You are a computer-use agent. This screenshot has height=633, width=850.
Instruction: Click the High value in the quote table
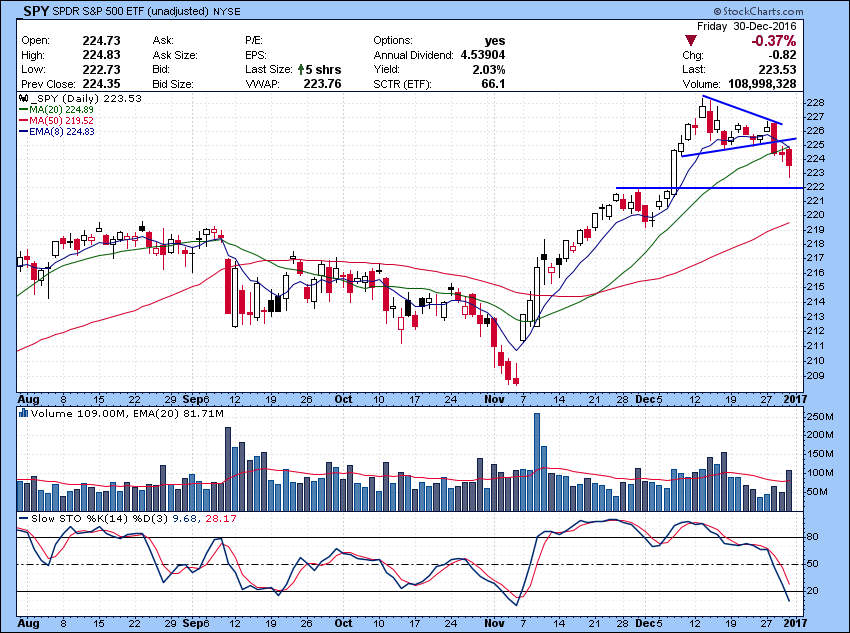point(101,55)
